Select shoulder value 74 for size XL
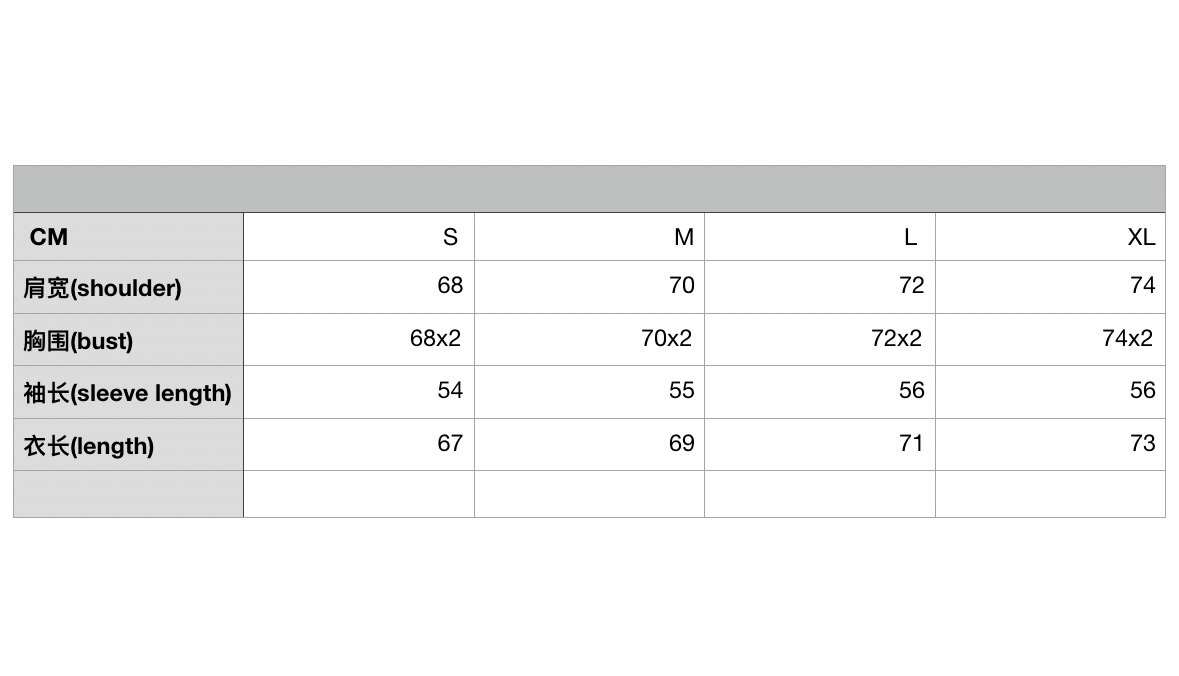 (1142, 286)
